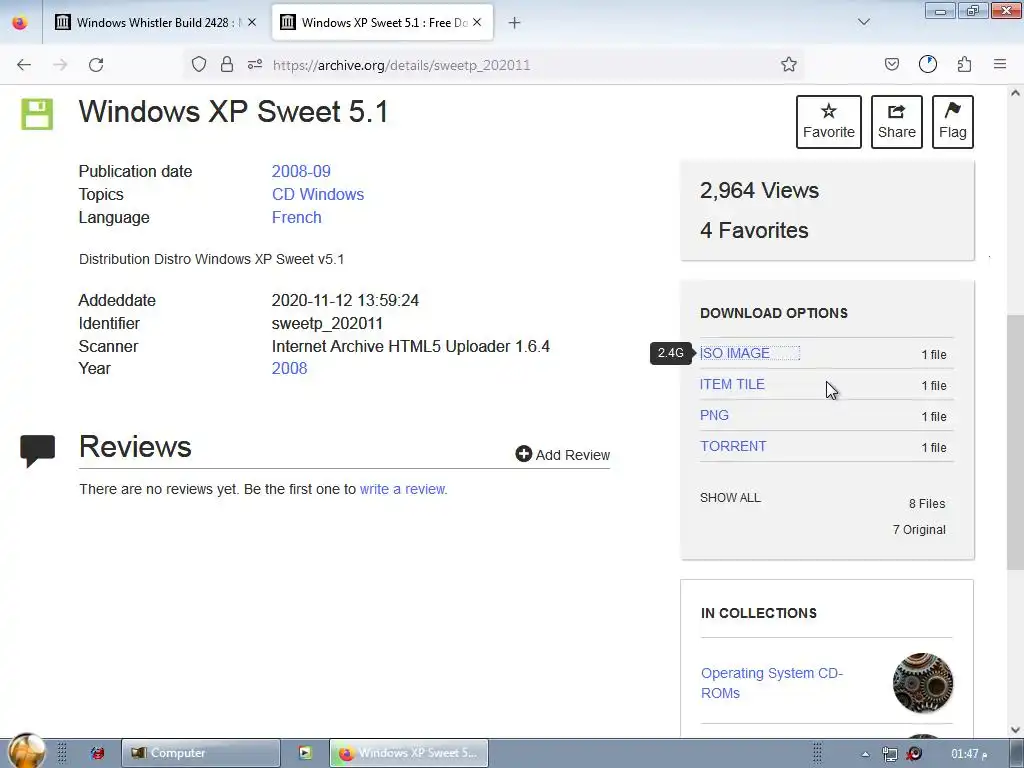This screenshot has height=768, width=1024.
Task: Click the page vertical scrollbar thumb
Action: 1015,441
